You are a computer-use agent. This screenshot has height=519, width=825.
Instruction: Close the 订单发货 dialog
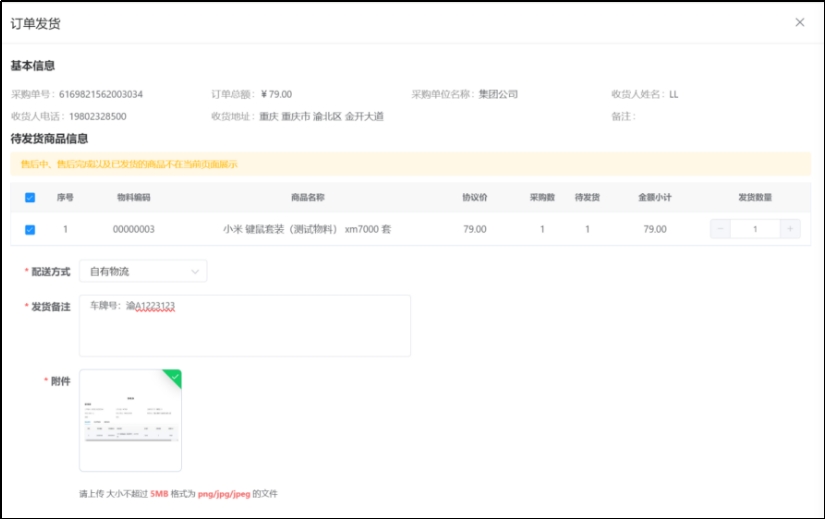[x=799, y=23]
